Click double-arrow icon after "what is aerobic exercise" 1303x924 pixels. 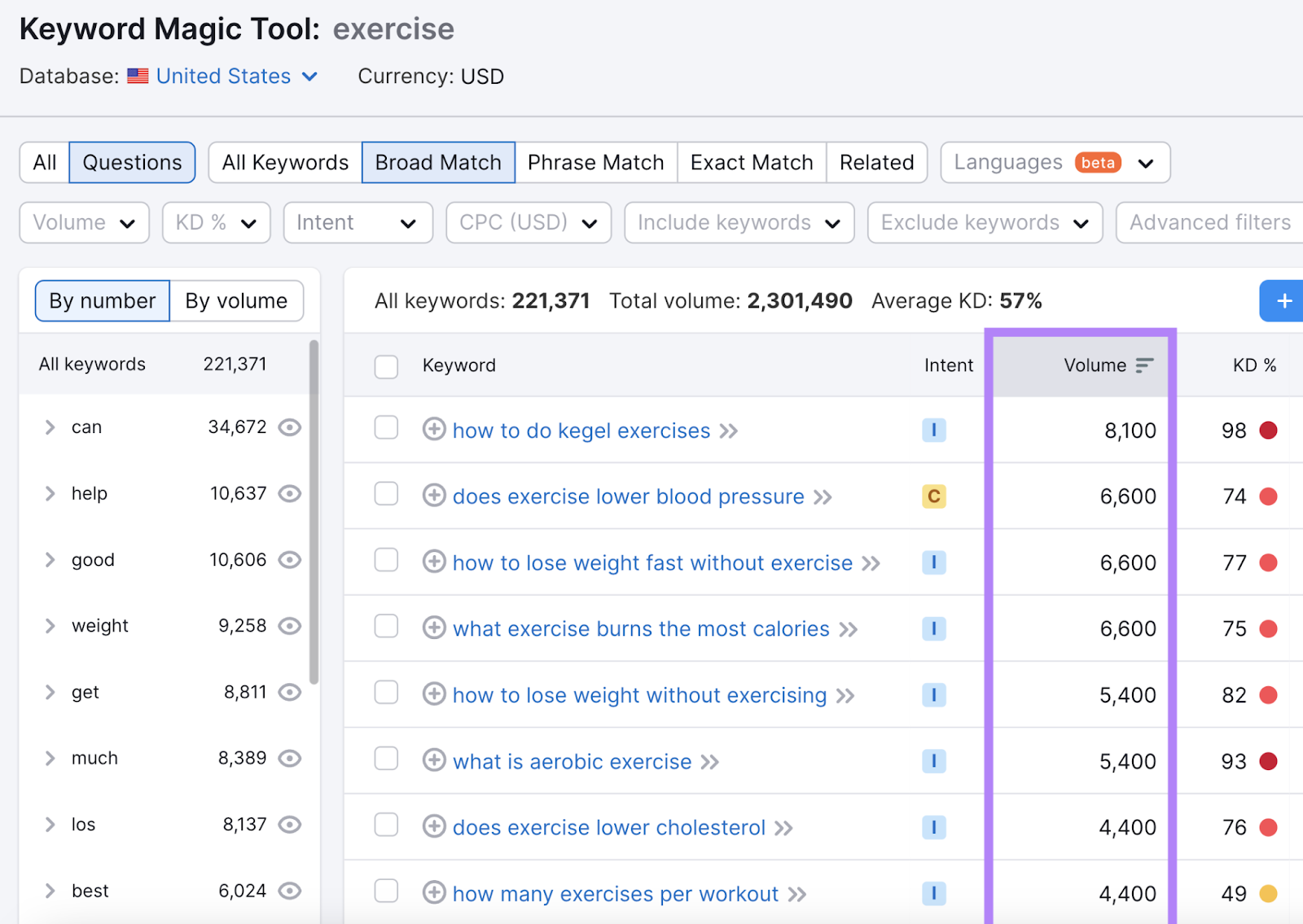tap(709, 762)
